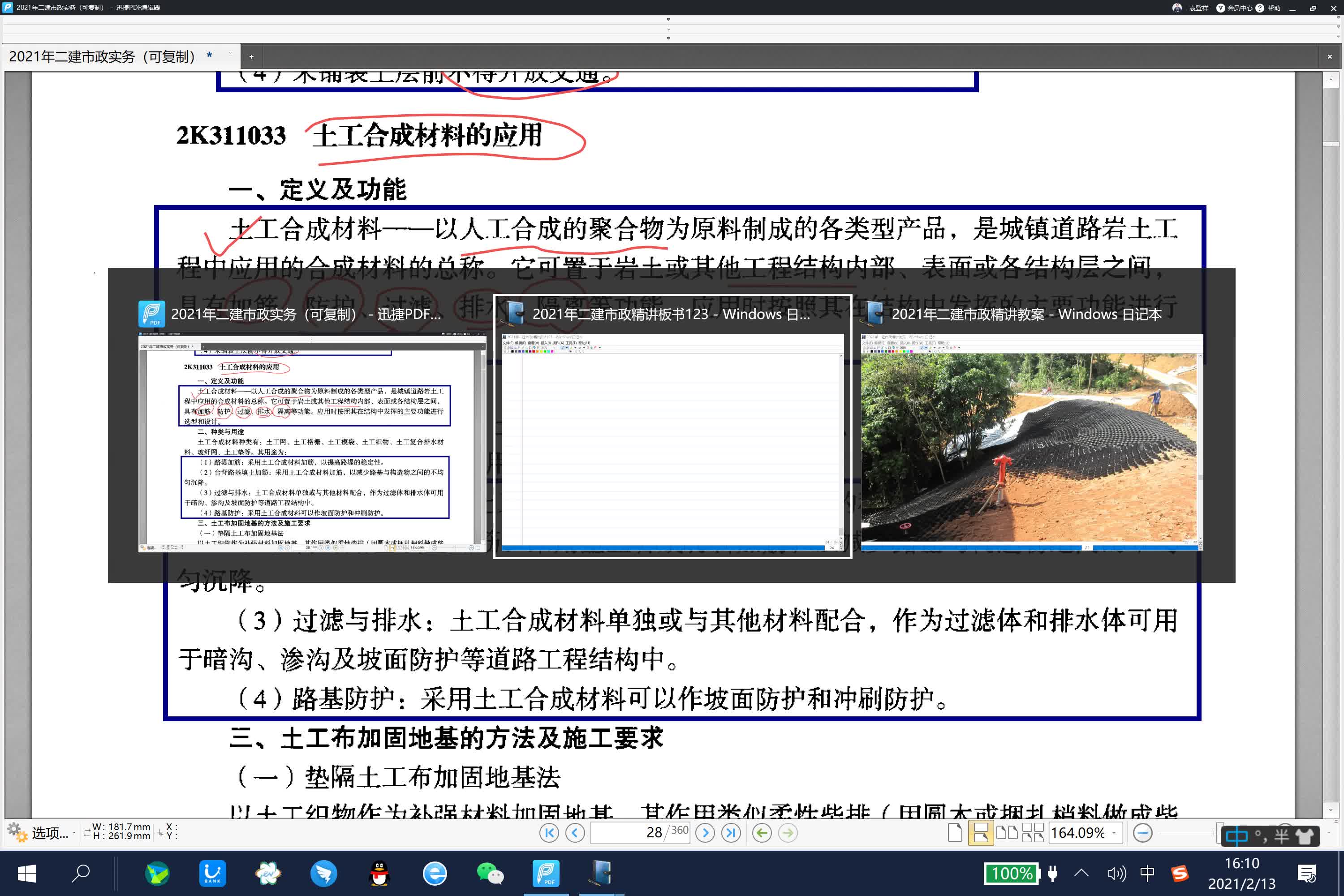Open 会员中心 member center
Screen dimensions: 1344x896
pos(1234,8)
